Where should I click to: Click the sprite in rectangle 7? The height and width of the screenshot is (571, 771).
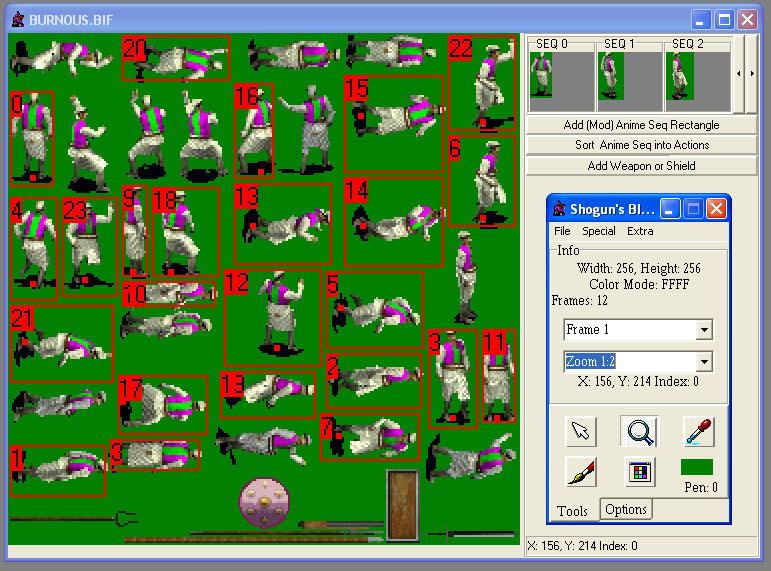click(370, 437)
